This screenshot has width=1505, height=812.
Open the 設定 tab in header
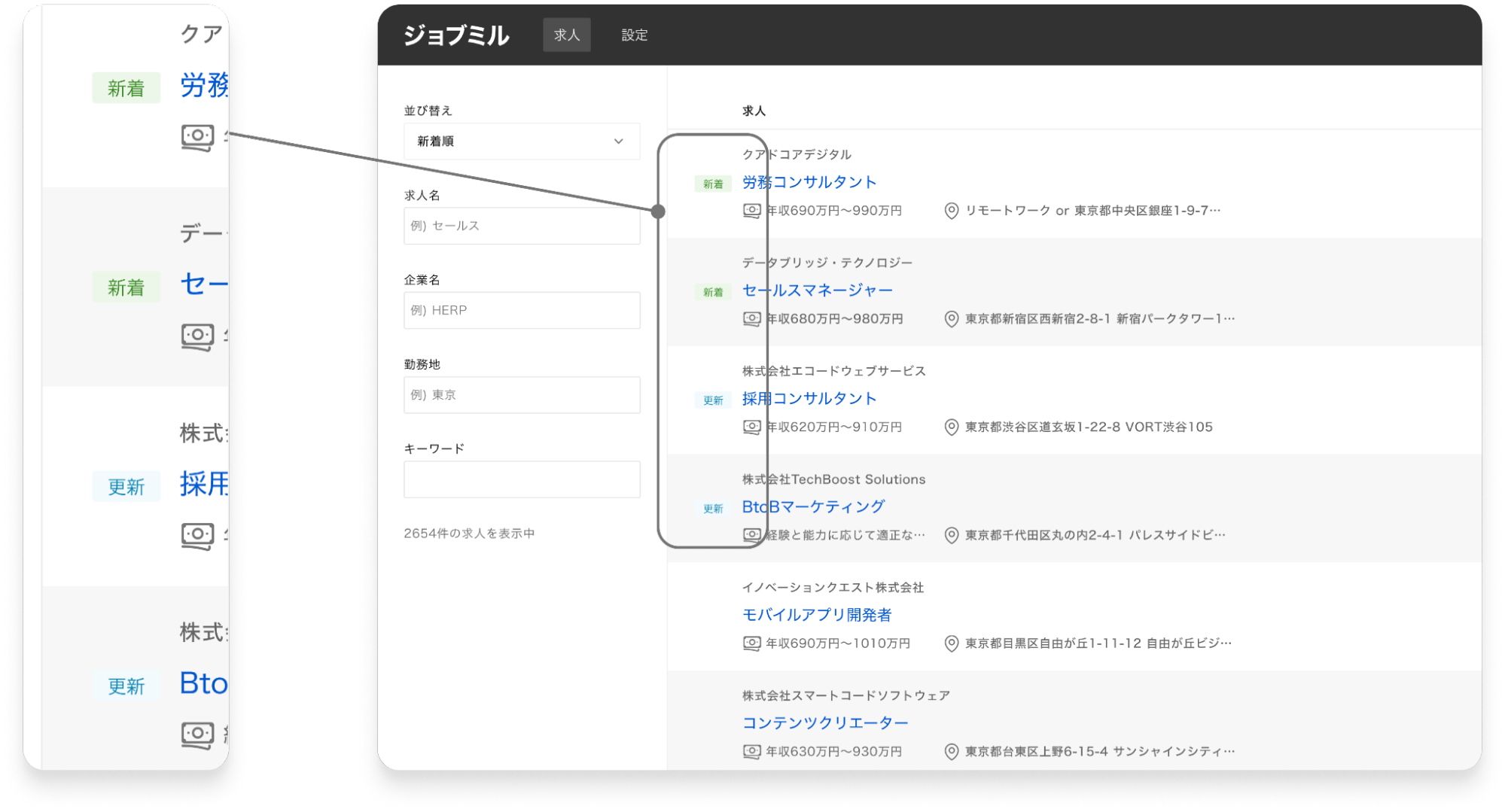[634, 35]
